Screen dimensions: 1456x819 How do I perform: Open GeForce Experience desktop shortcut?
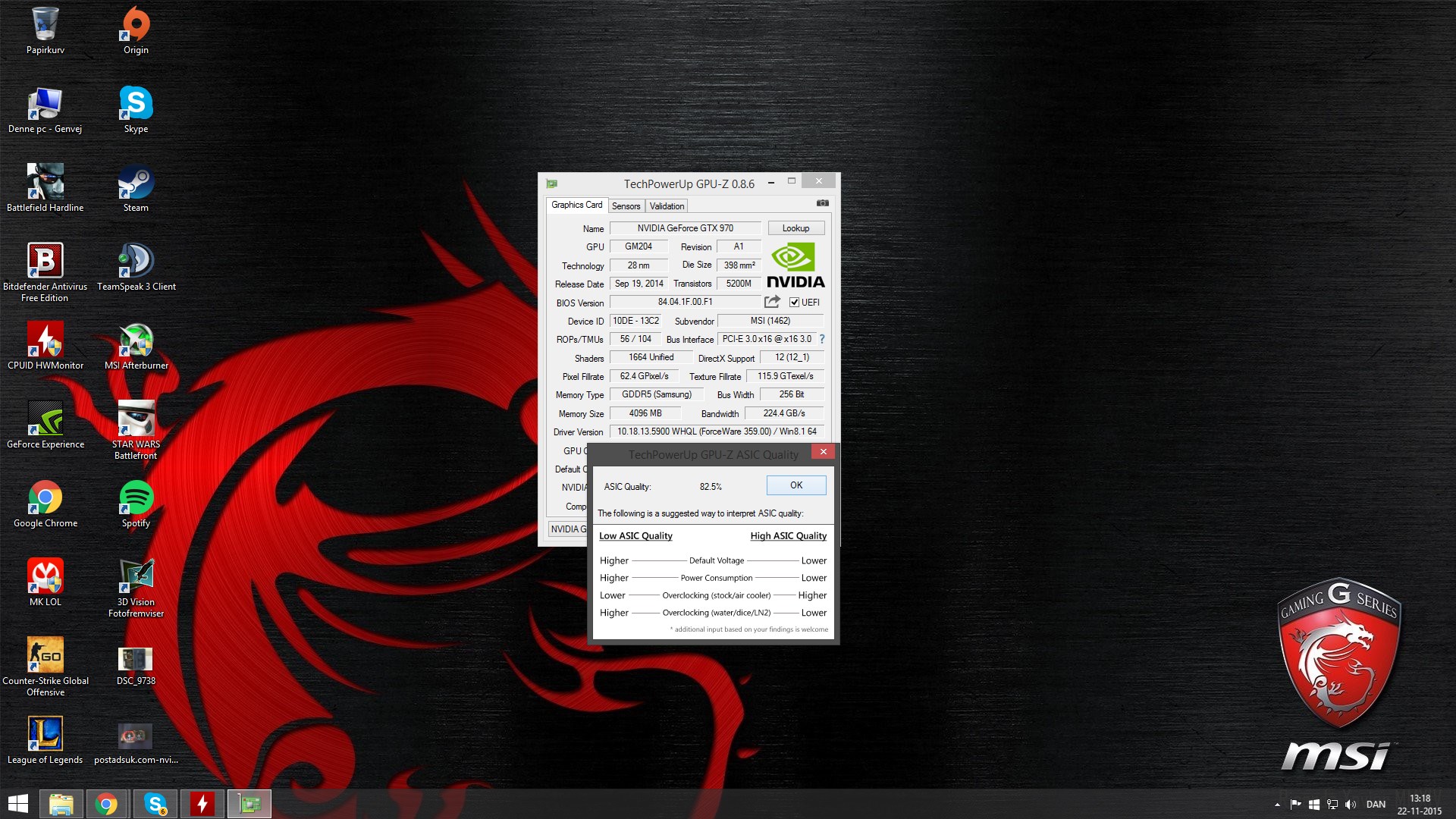point(45,425)
